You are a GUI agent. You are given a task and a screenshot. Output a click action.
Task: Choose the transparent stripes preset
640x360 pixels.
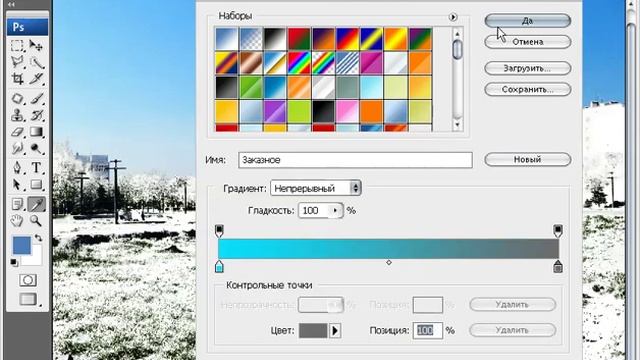tap(347, 63)
